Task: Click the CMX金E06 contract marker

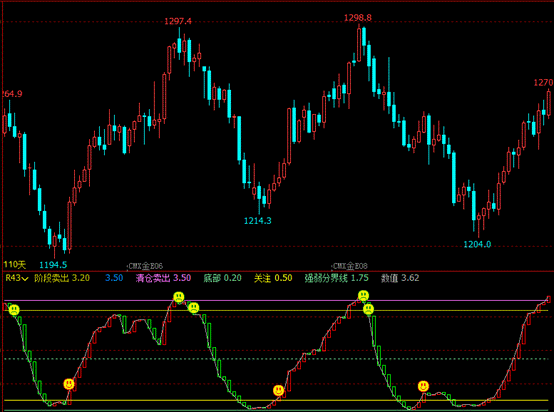Action: (145, 266)
